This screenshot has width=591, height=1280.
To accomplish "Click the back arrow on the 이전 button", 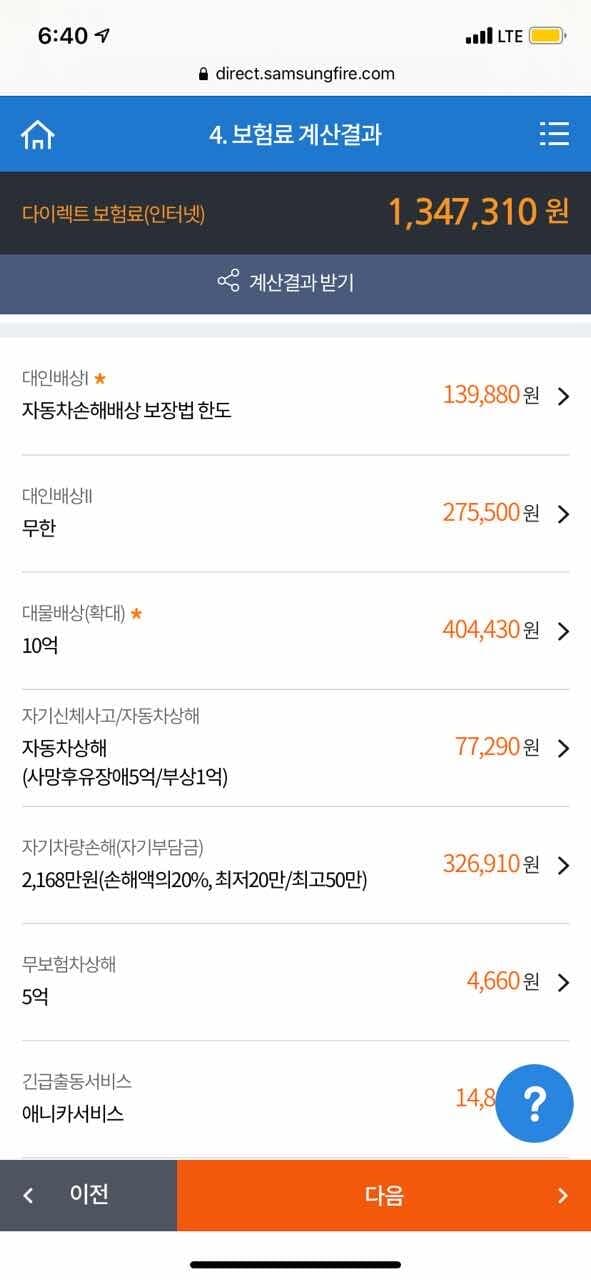I will tap(30, 1195).
